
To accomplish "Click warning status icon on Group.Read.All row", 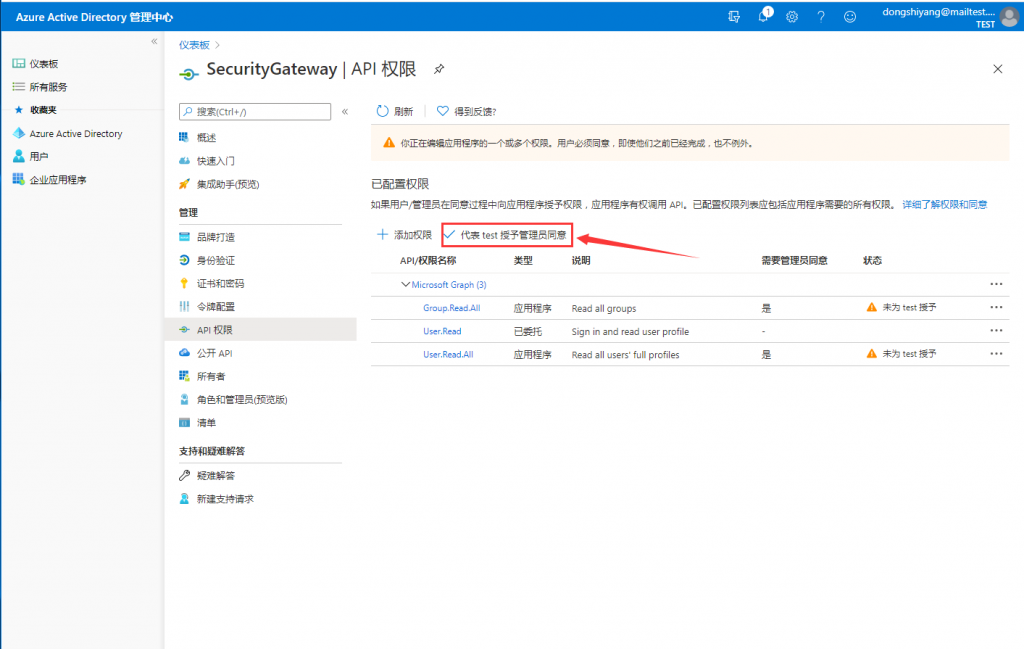I will (x=871, y=308).
